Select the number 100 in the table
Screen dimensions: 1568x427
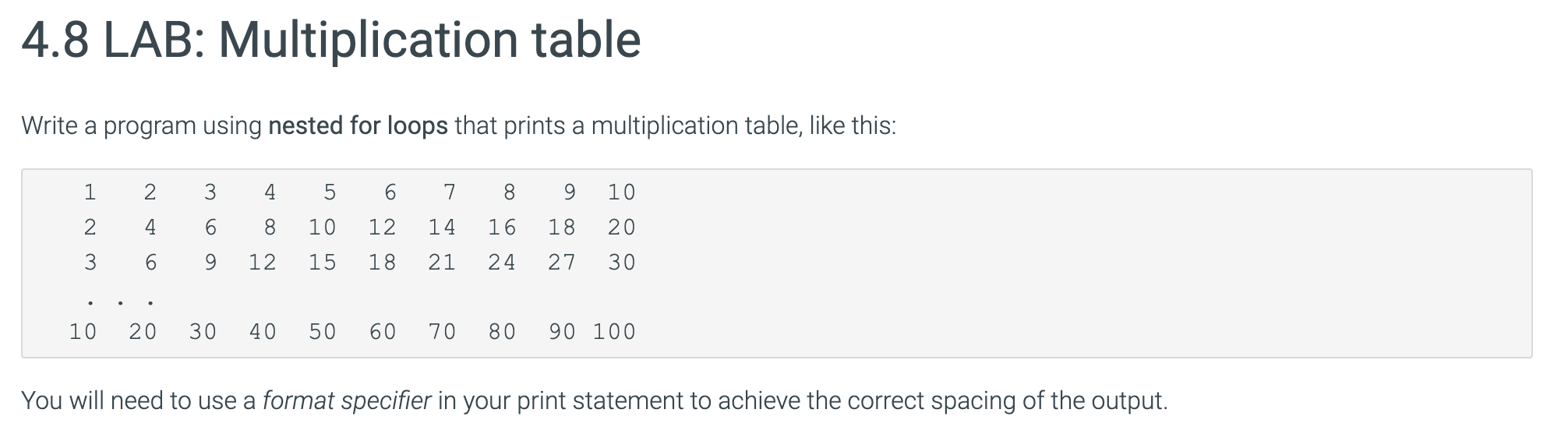614,332
